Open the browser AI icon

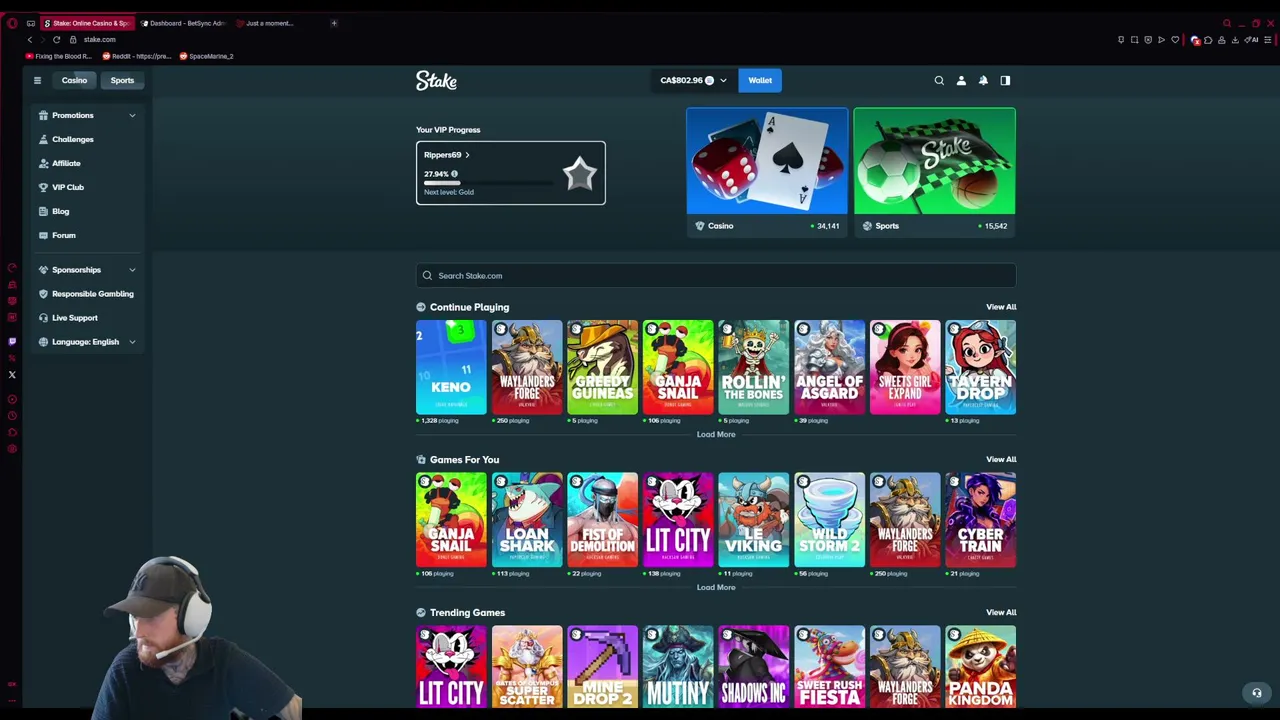[1251, 40]
